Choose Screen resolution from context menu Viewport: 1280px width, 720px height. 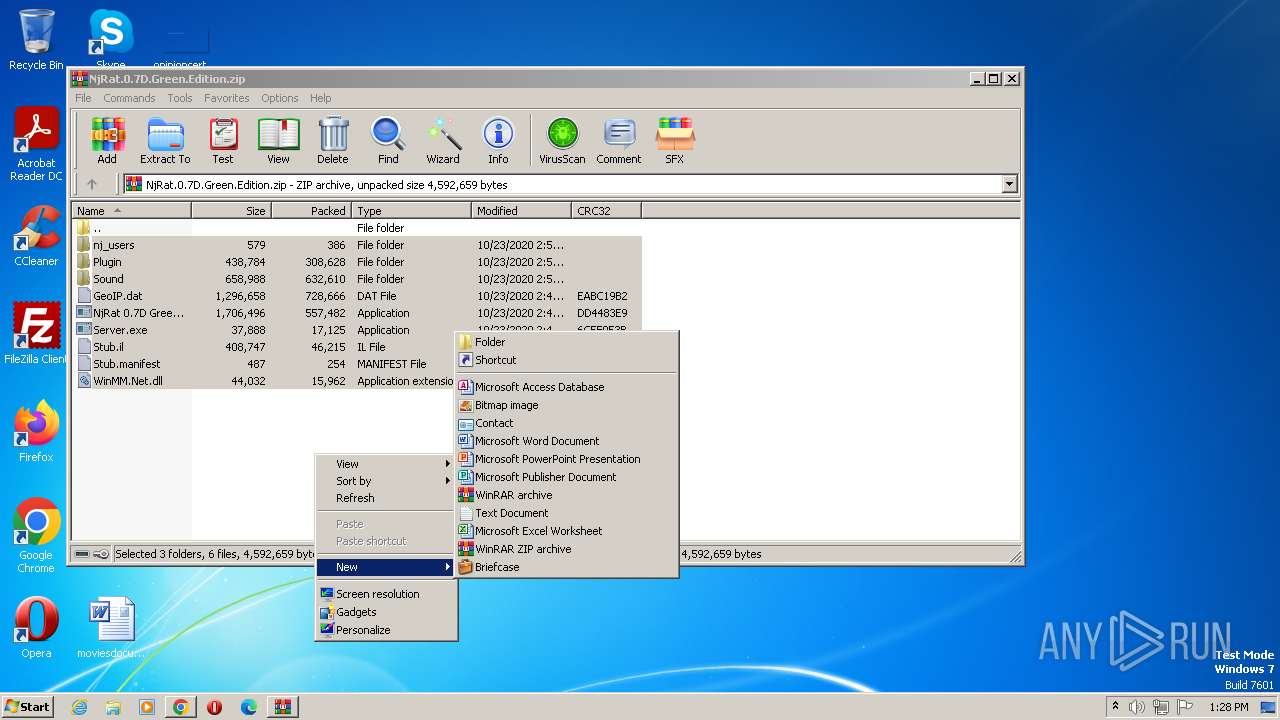click(386, 594)
